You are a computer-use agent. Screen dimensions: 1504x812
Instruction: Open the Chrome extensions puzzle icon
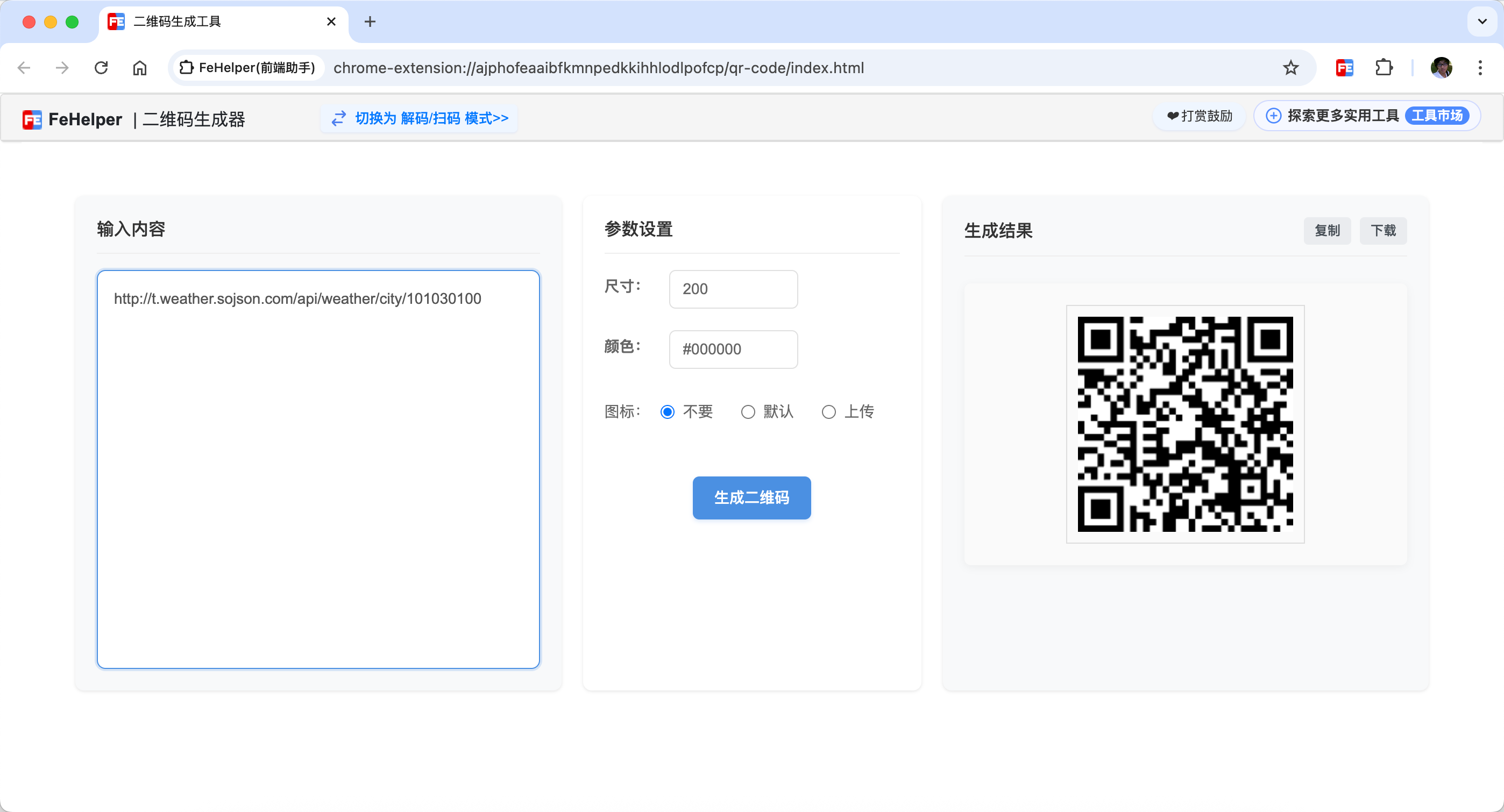coord(1384,68)
